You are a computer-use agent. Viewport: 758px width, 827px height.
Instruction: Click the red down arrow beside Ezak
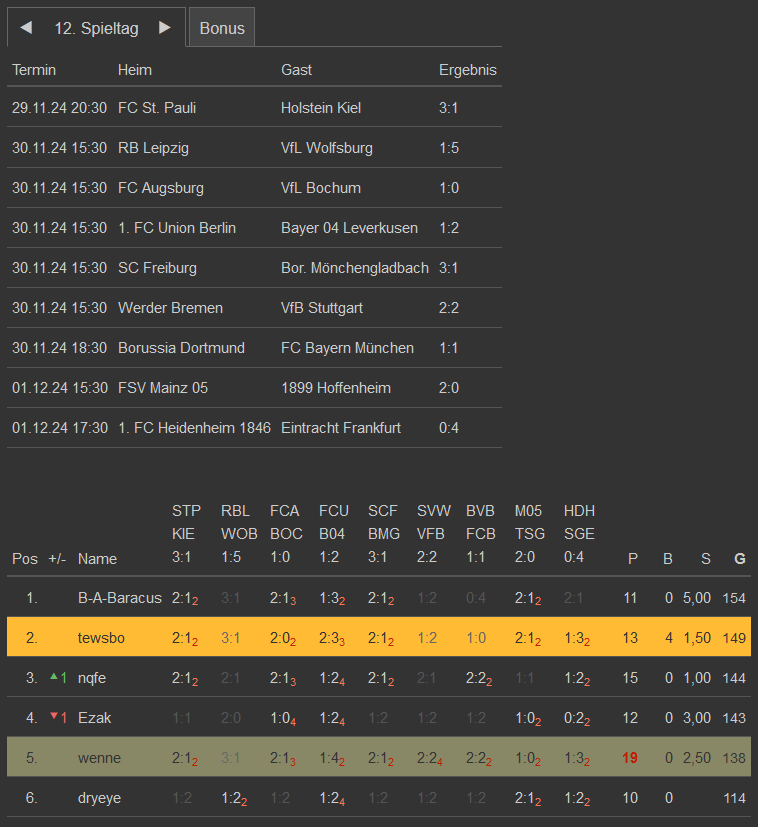click(54, 717)
